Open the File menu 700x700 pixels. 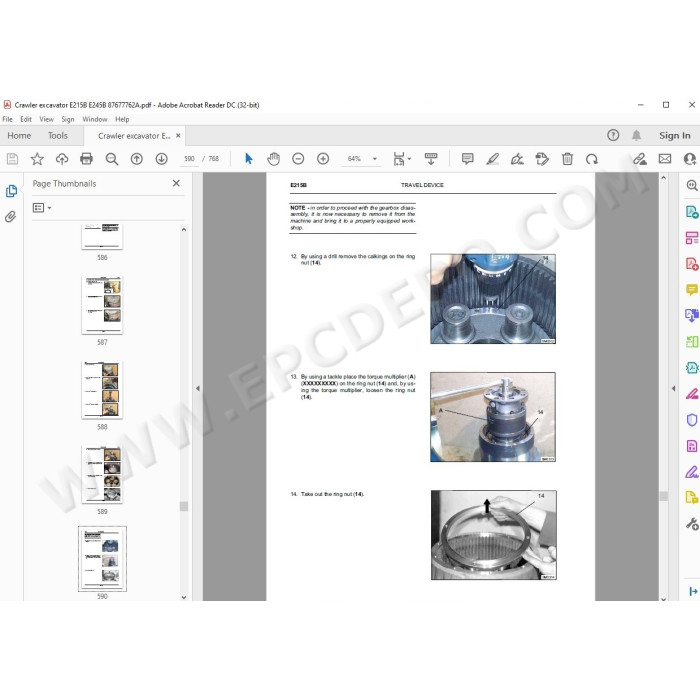coord(7,119)
